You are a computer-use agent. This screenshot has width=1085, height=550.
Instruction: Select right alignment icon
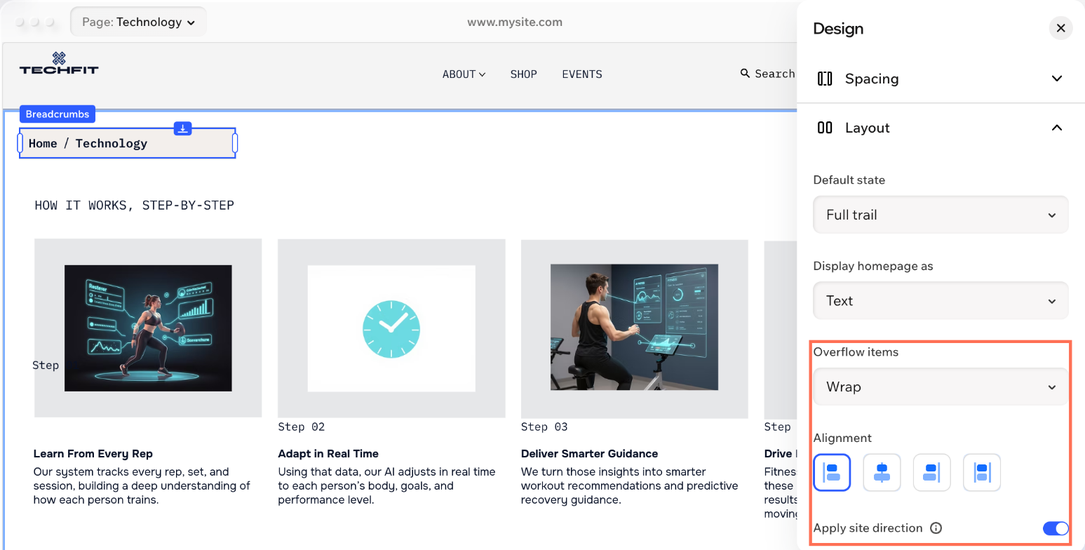931,473
